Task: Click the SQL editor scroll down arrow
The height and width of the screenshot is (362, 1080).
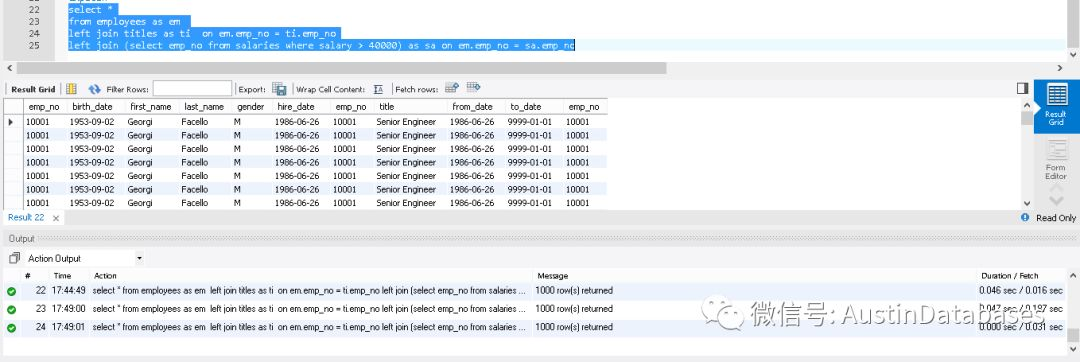Action: coord(1074,54)
